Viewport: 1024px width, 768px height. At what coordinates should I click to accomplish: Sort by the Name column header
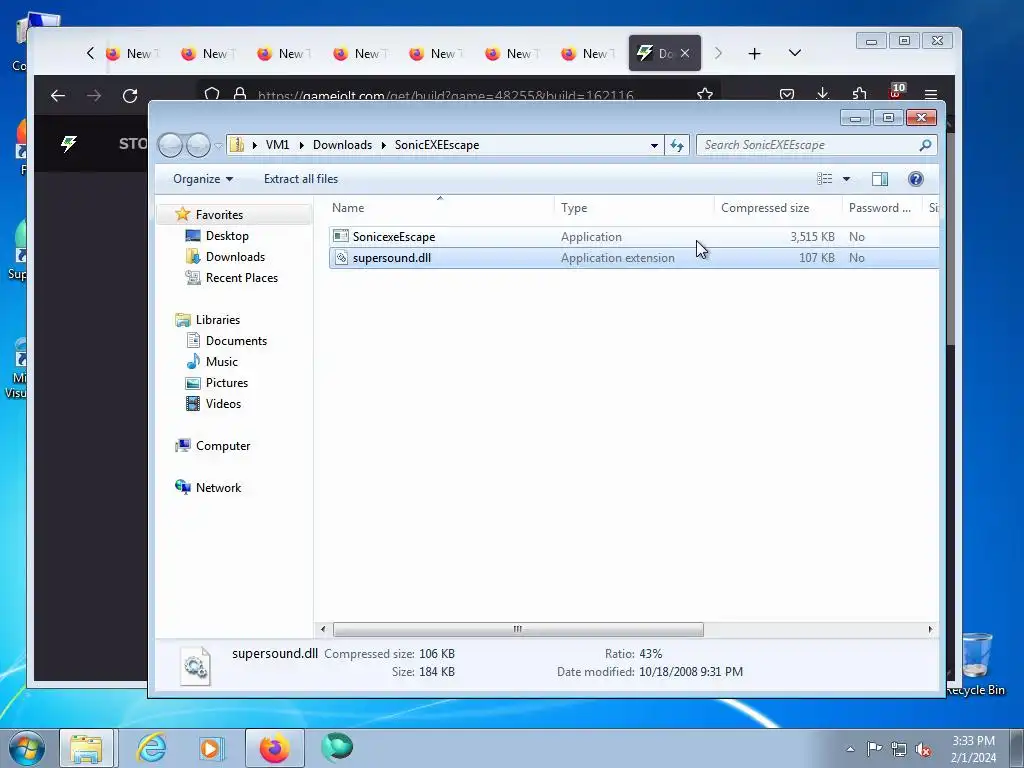348,208
